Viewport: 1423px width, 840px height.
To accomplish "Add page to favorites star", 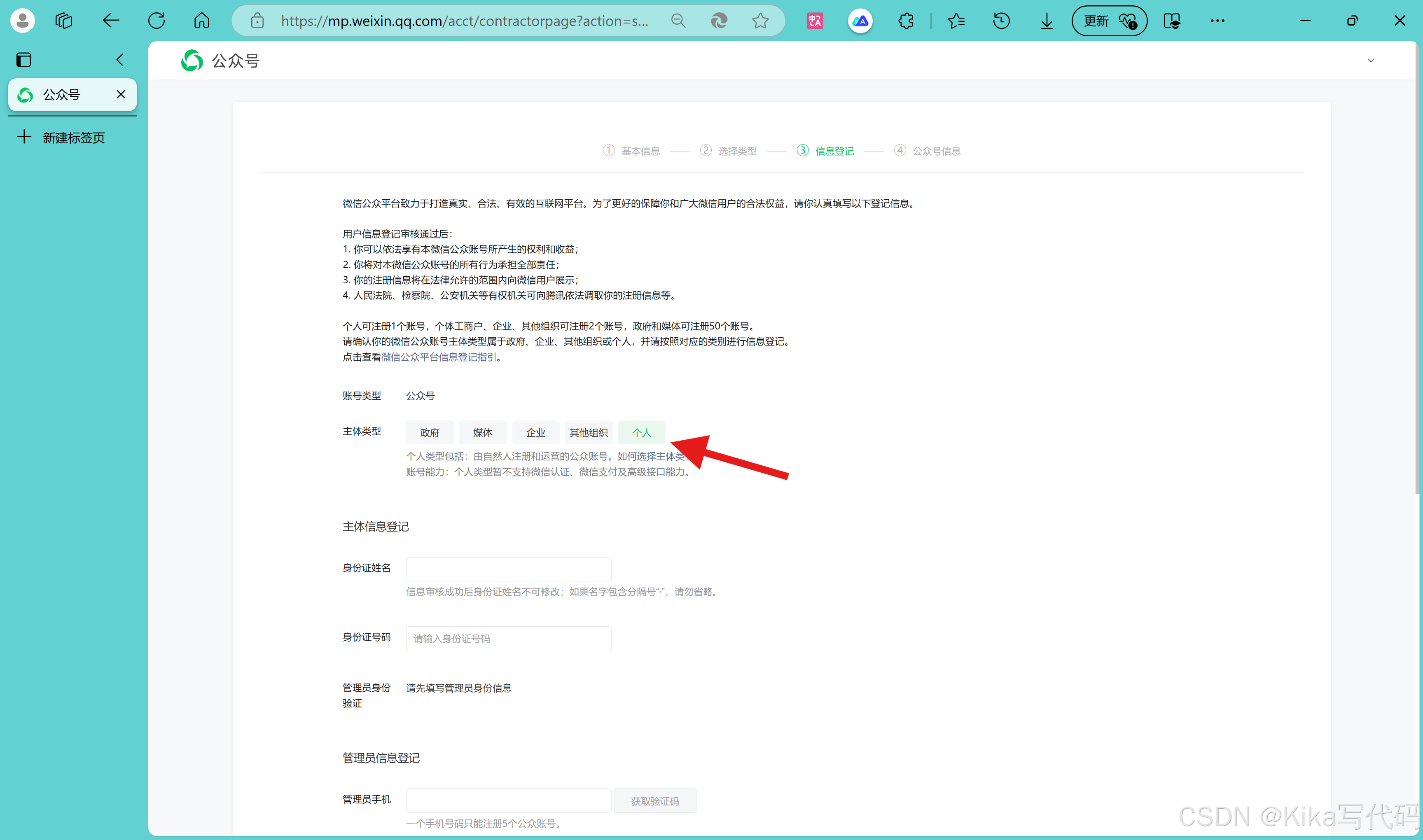I will pos(760,21).
